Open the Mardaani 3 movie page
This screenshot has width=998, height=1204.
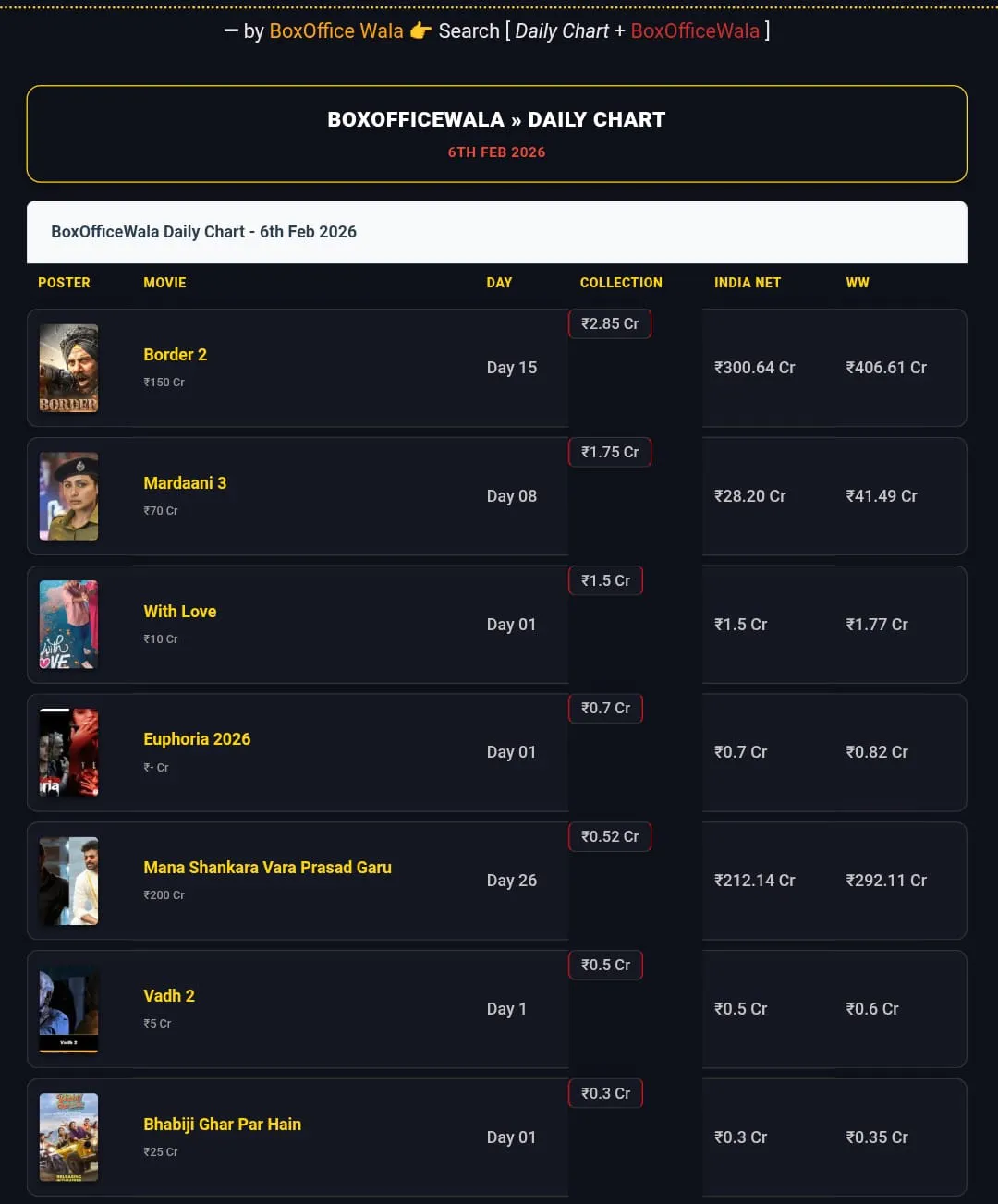tap(184, 482)
